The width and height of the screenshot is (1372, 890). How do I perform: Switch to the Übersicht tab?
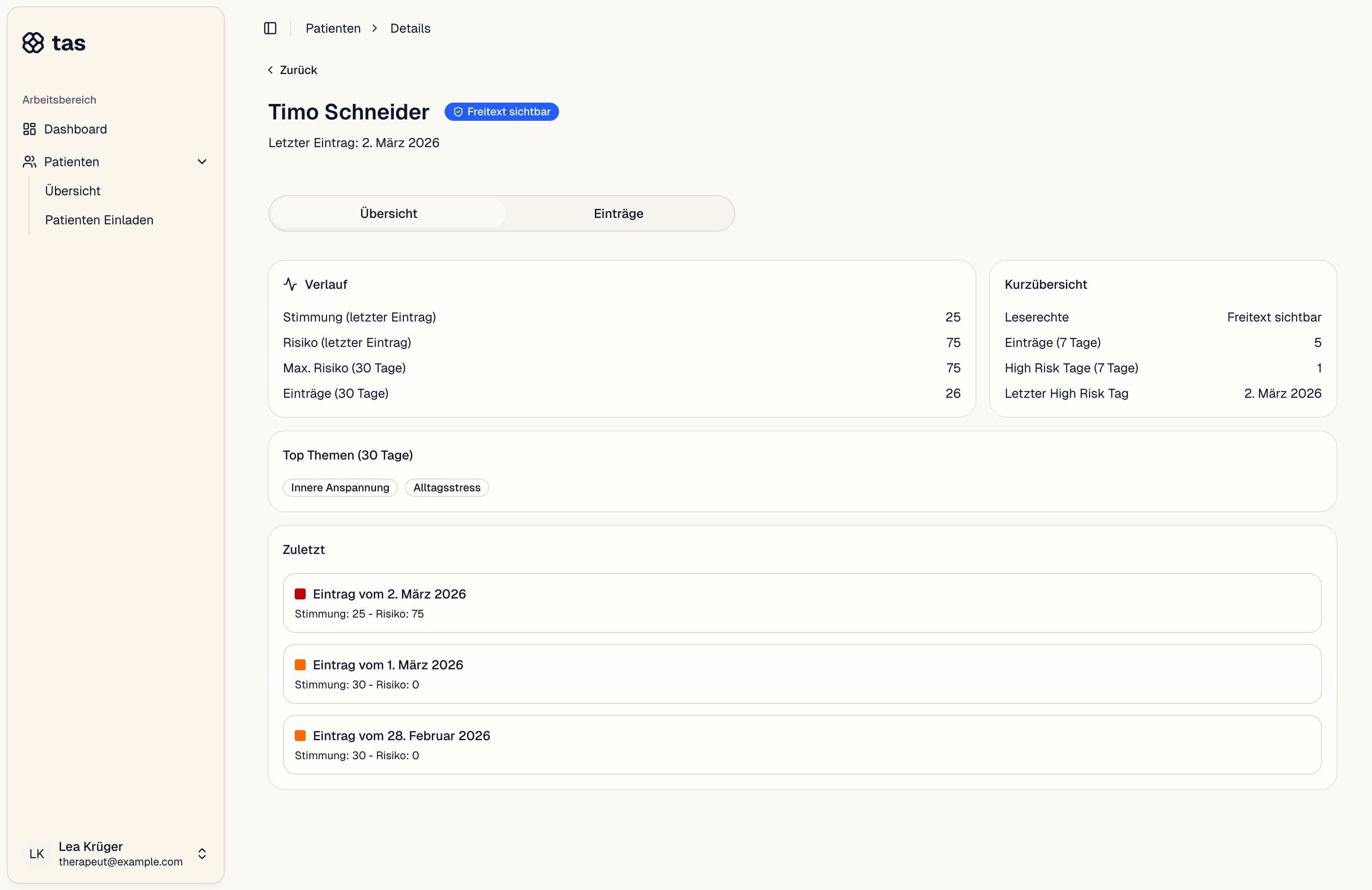[389, 214]
